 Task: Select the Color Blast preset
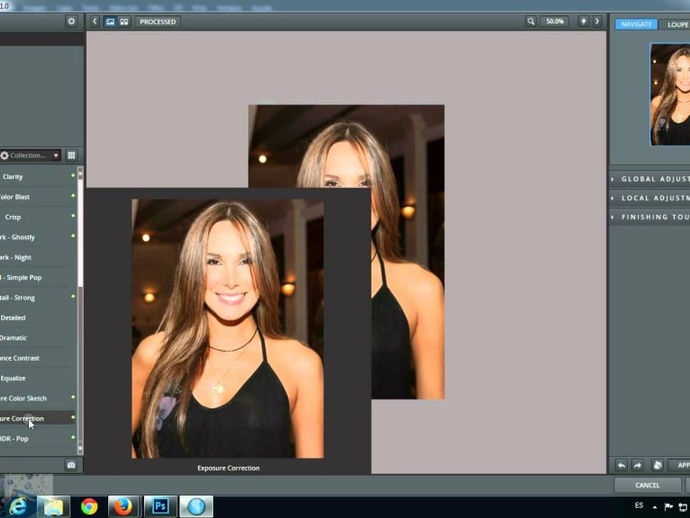[38, 197]
